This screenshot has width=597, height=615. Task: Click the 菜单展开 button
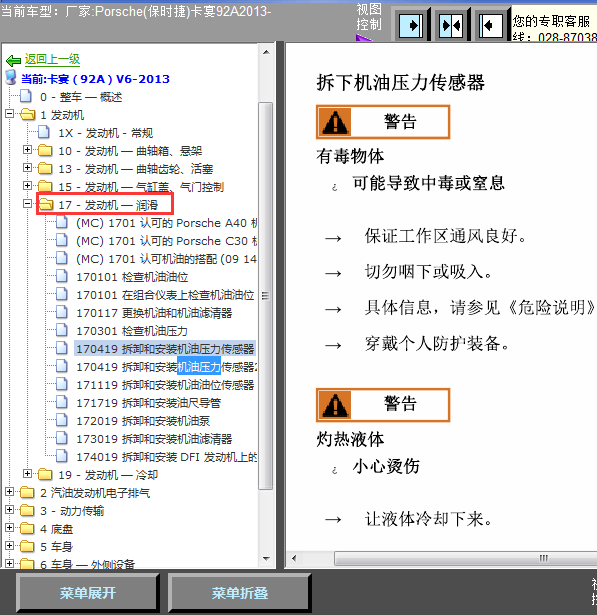click(x=88, y=593)
